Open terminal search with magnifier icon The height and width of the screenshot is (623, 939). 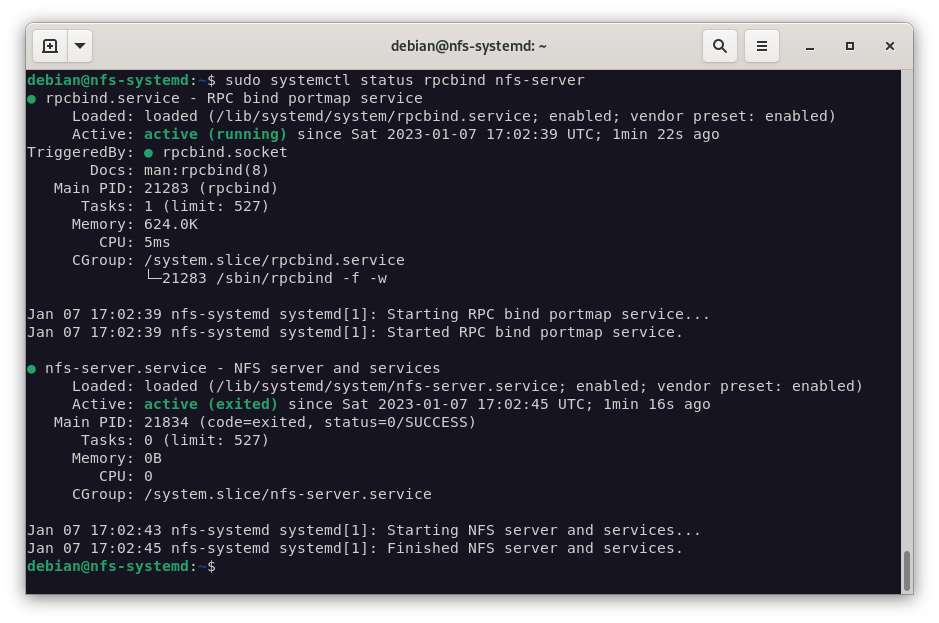[719, 46]
